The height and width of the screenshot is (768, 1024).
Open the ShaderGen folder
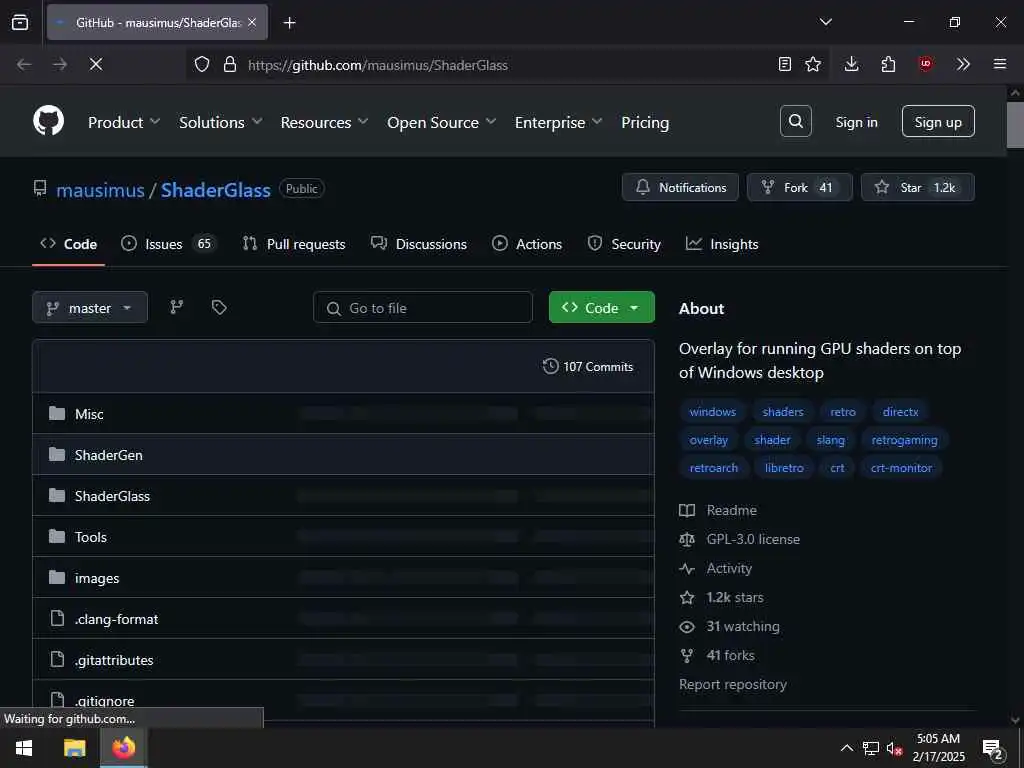coord(108,455)
